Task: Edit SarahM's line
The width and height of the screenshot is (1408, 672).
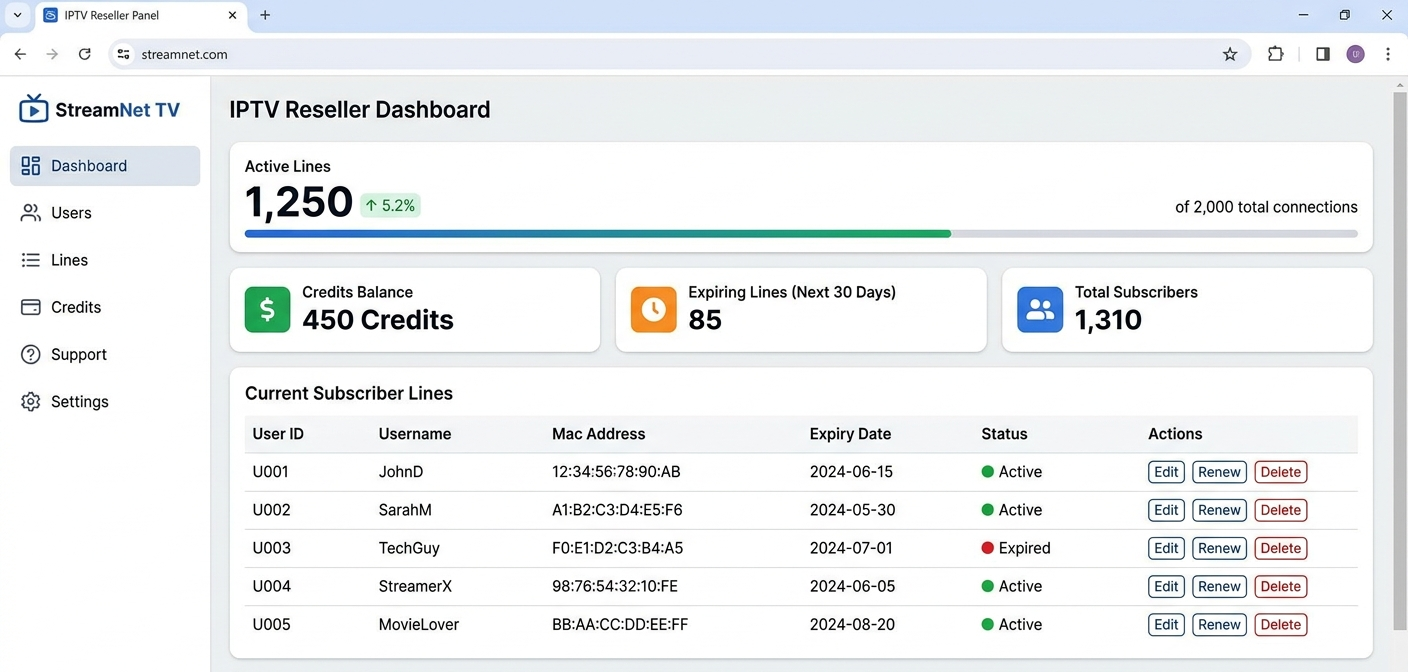Action: click(x=1166, y=510)
